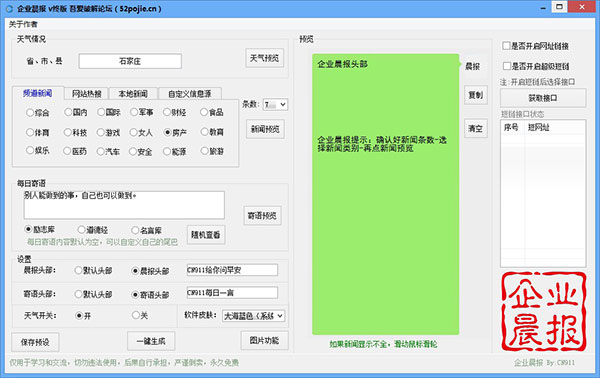Select 默认头部 for 寄语头部
Viewport: 600px width, 378px height.
(94, 294)
